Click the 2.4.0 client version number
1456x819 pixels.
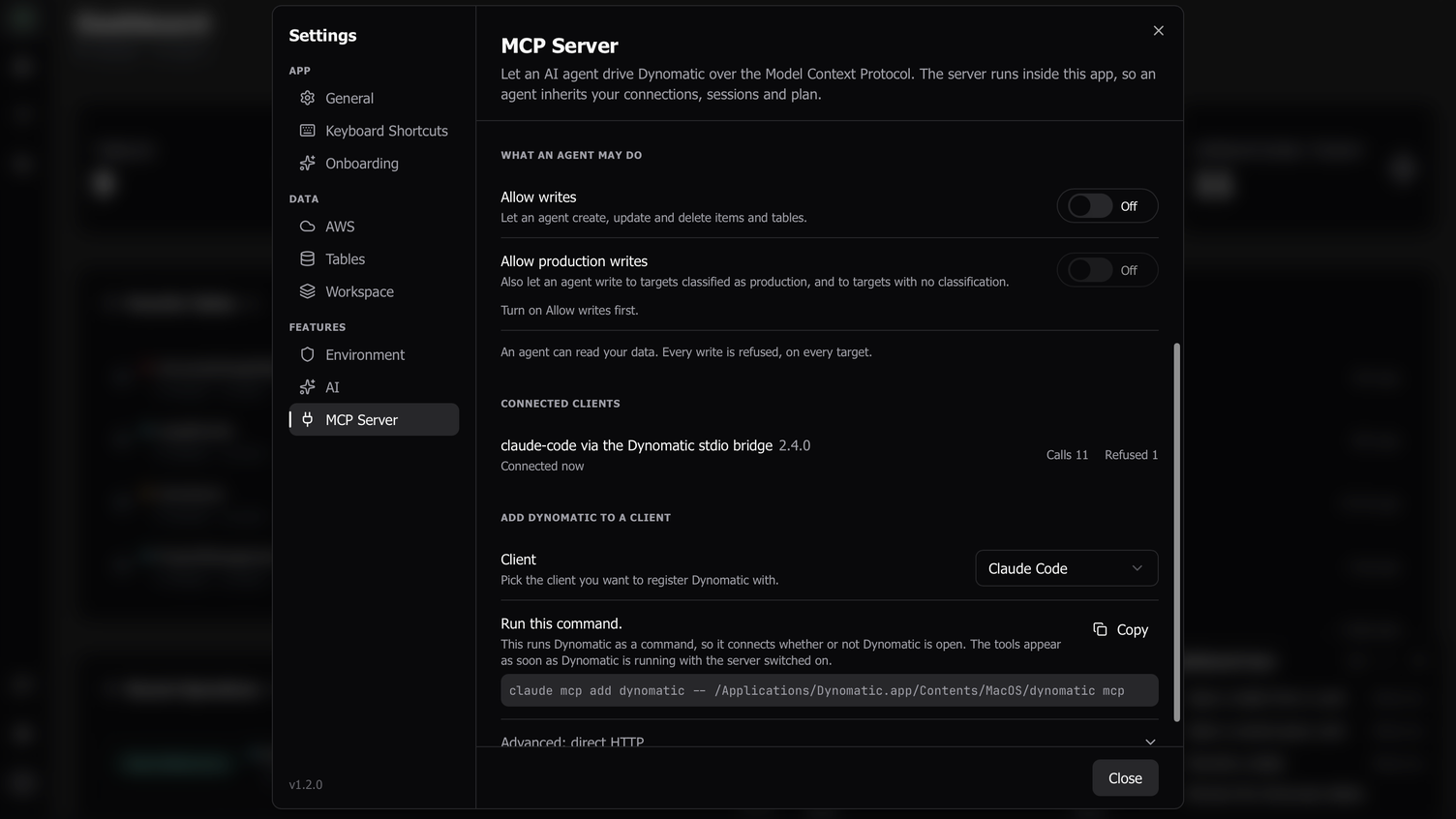(x=795, y=445)
